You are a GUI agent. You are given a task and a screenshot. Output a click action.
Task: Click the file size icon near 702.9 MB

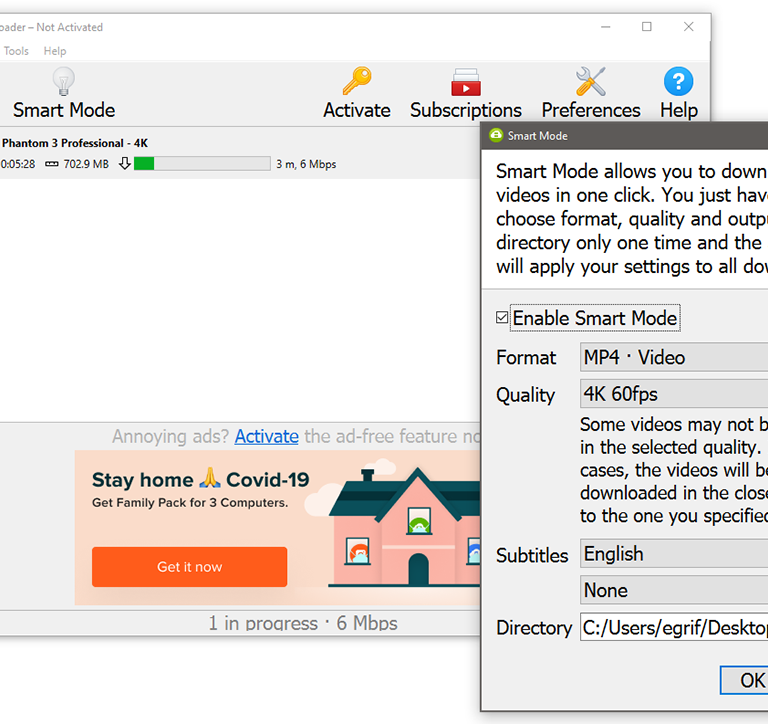(x=51, y=164)
